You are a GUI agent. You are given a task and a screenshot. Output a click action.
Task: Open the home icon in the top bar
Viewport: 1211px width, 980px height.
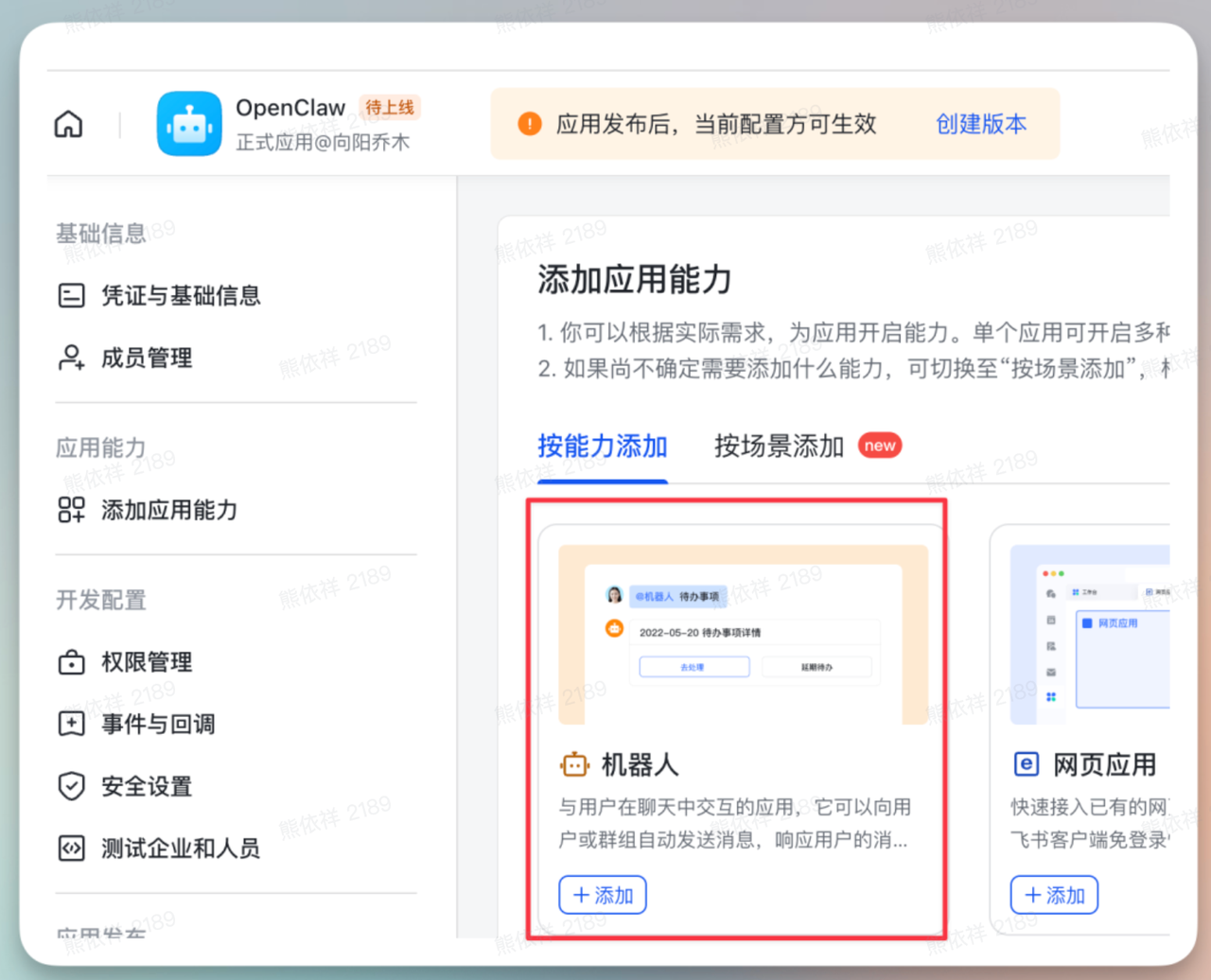point(67,124)
